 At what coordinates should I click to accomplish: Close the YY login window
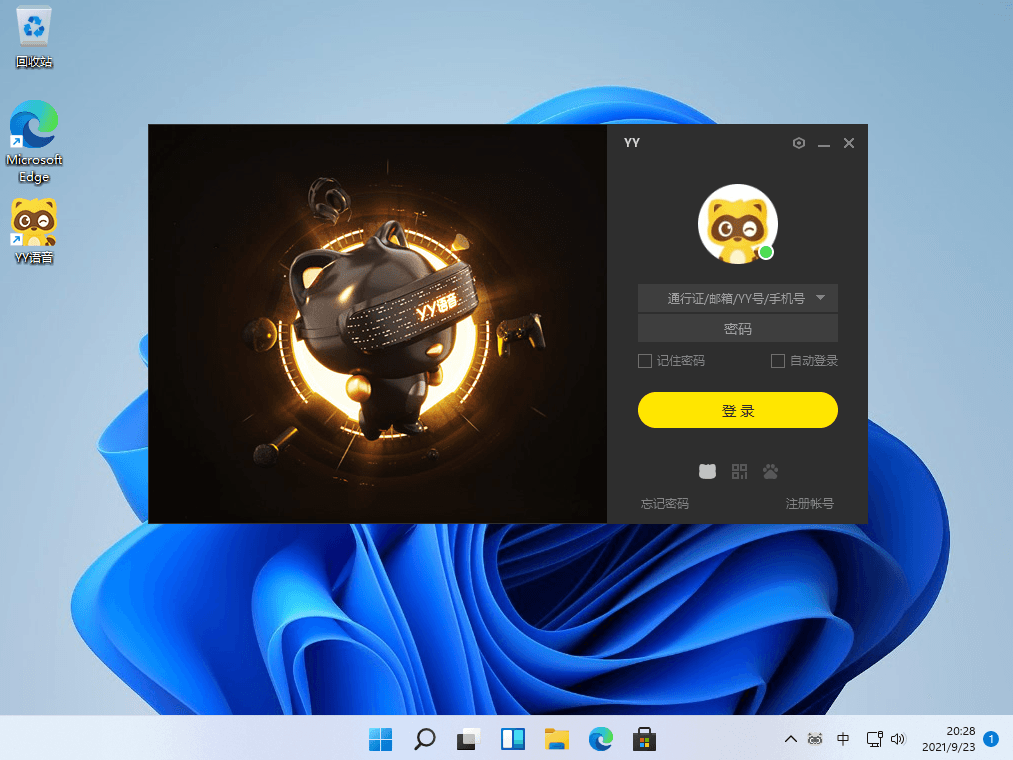click(849, 143)
